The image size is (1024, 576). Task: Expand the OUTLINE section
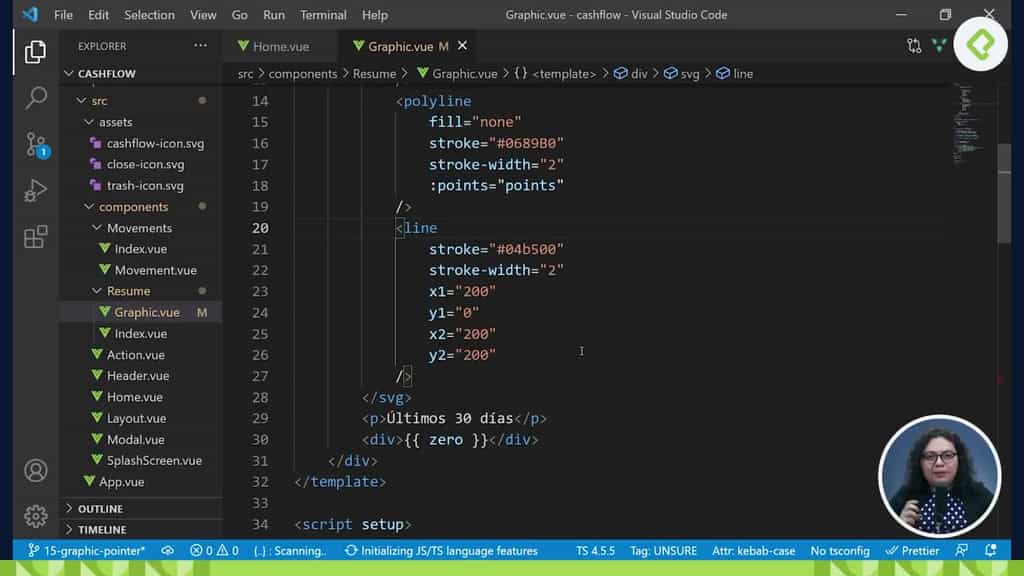point(103,508)
